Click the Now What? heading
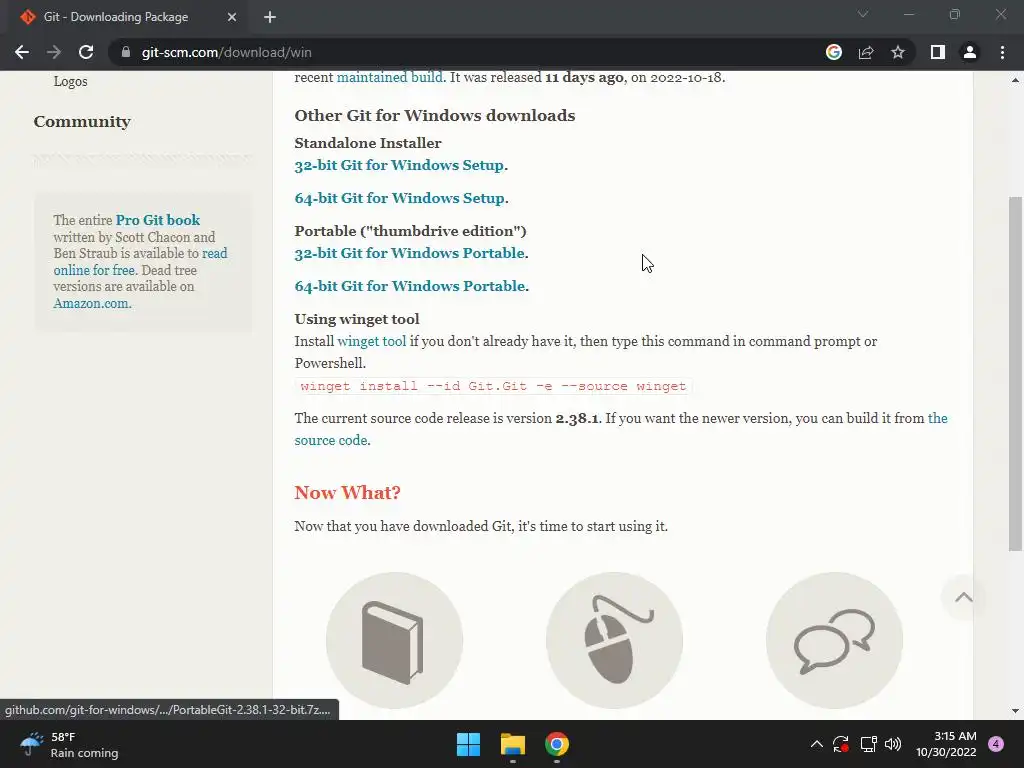The height and width of the screenshot is (768, 1024). tap(347, 492)
